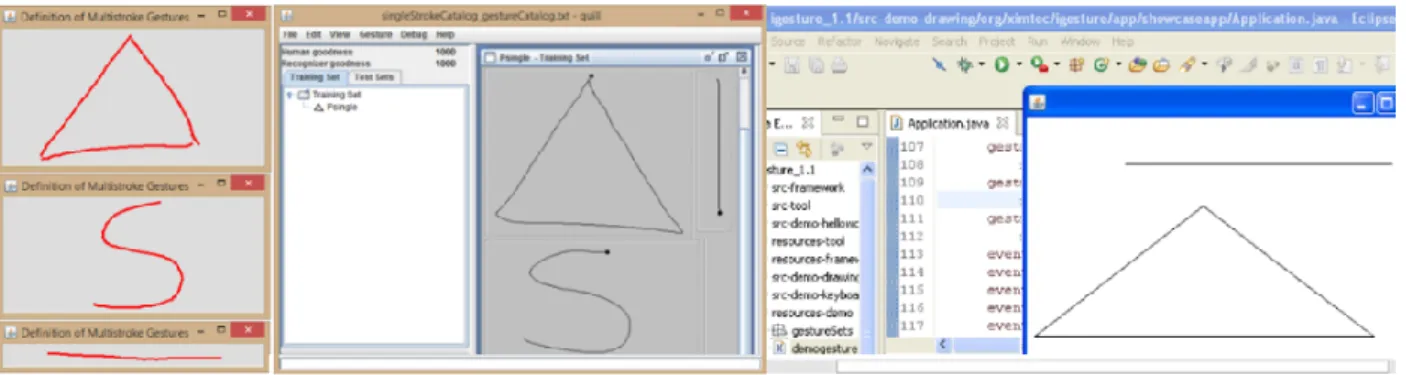This screenshot has height=375, width=1406.
Task: Click the vertical scrollbar in the Psingle frame
Action: pos(743,210)
